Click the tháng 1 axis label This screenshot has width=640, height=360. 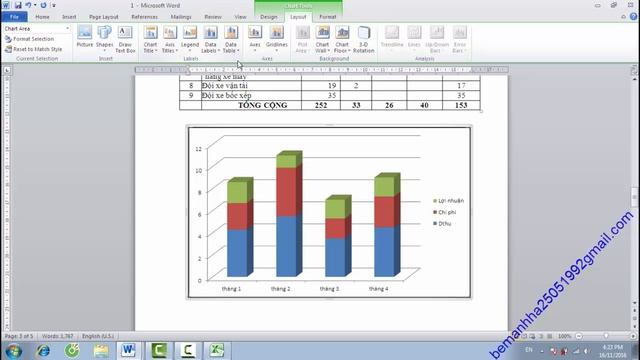(x=231, y=289)
